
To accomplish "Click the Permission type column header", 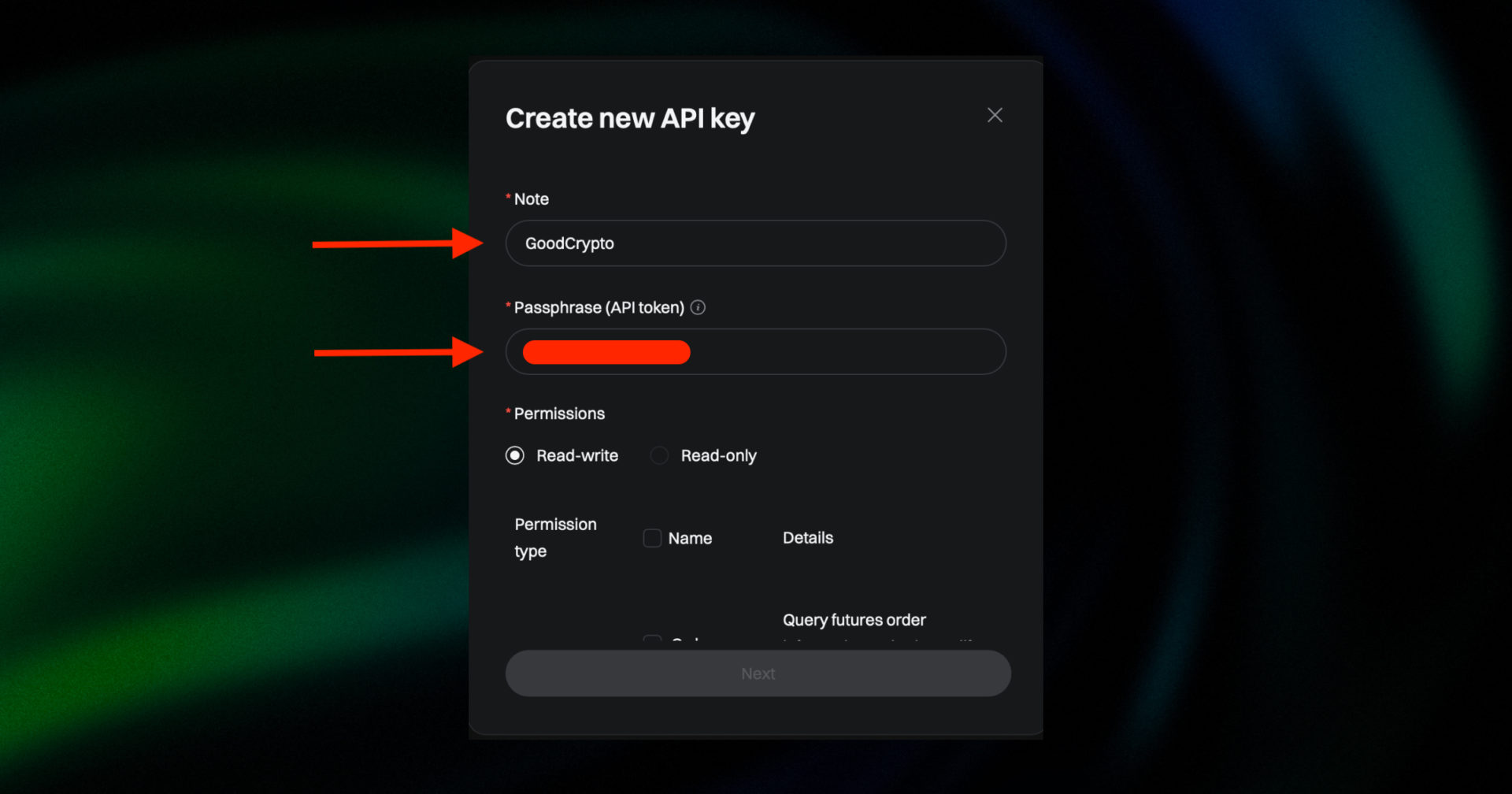I will [555, 537].
